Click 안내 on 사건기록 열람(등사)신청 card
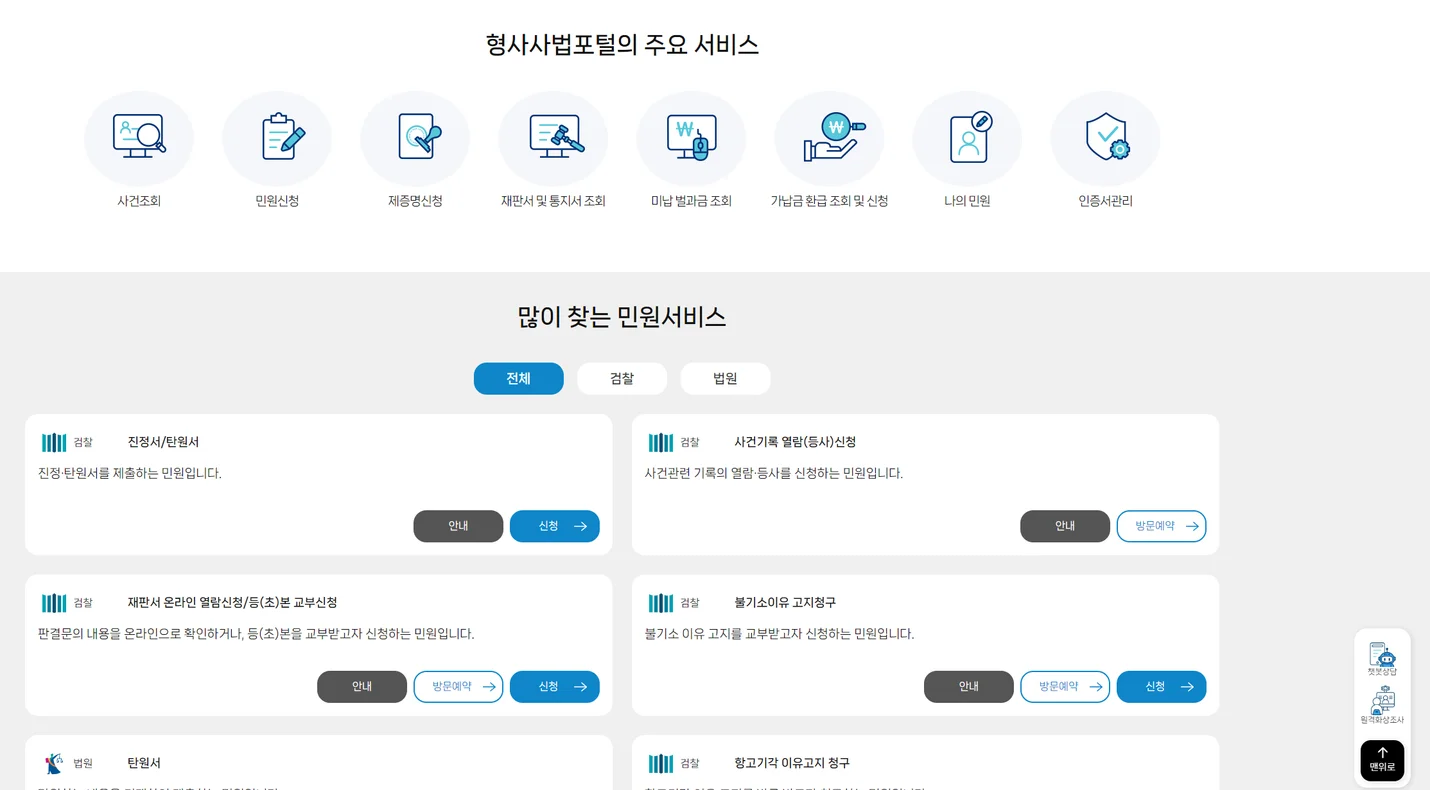Viewport: 1430px width, 790px height. [x=1065, y=526]
